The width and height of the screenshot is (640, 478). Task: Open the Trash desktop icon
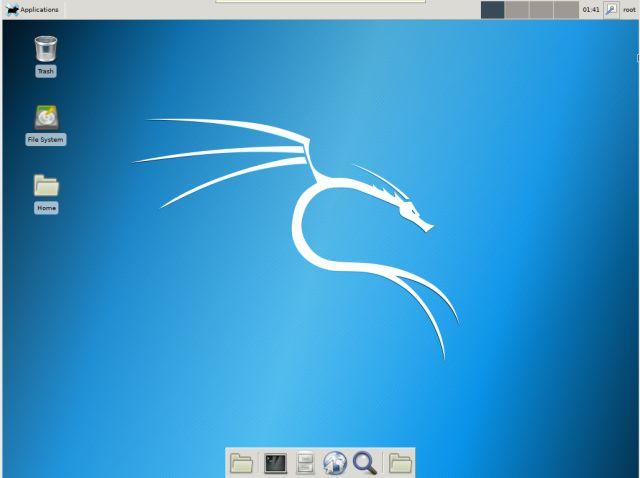46,49
